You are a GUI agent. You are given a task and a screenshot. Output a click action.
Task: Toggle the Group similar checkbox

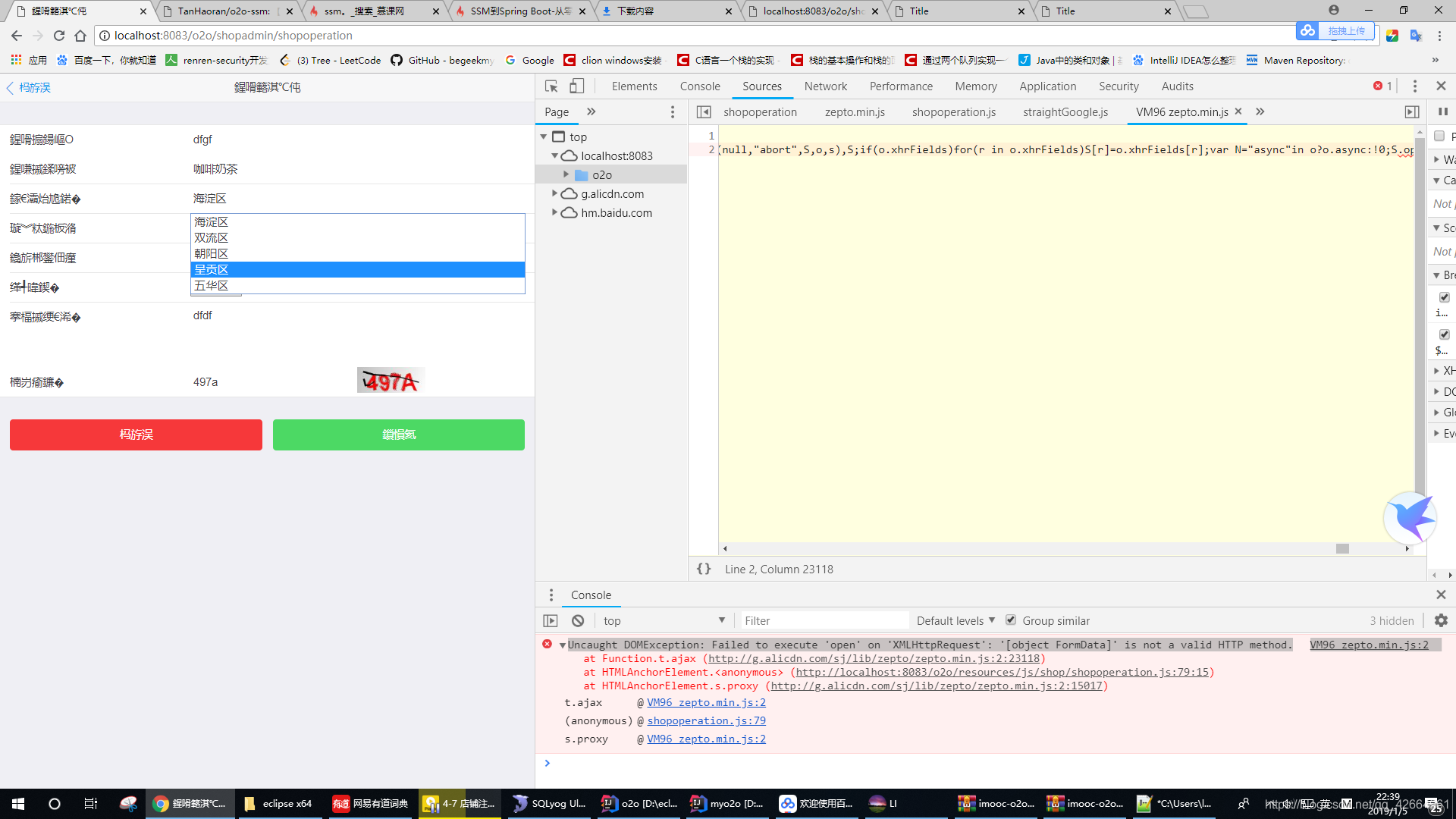click(1011, 620)
